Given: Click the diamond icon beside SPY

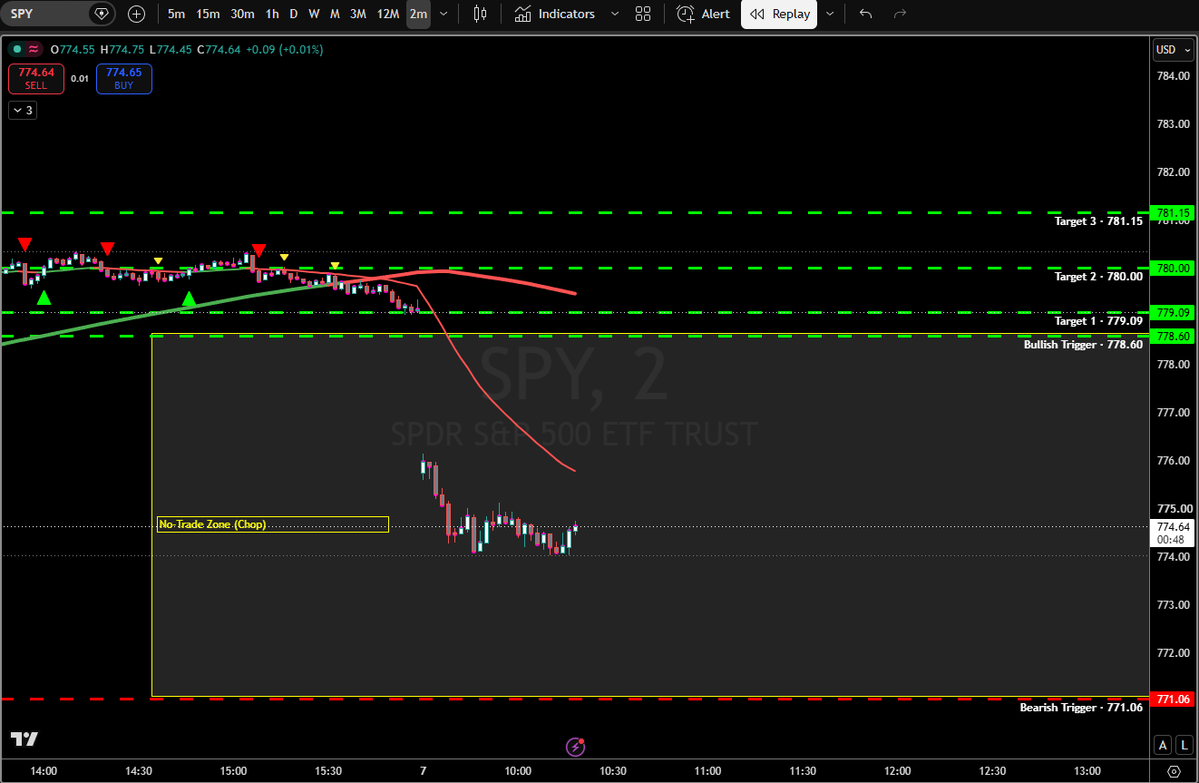Looking at the screenshot, I should click(x=101, y=14).
